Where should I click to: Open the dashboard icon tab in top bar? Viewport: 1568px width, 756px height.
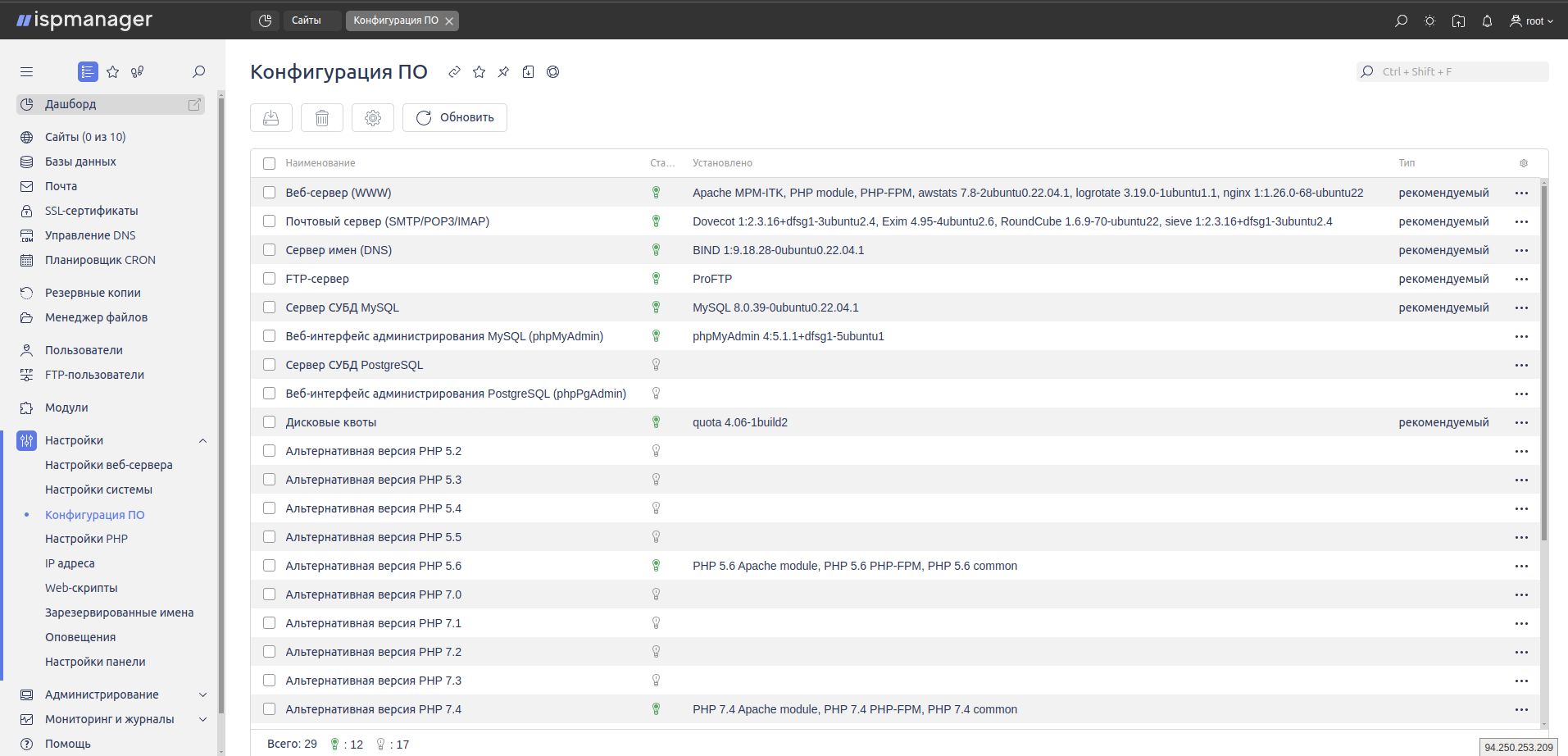point(265,20)
